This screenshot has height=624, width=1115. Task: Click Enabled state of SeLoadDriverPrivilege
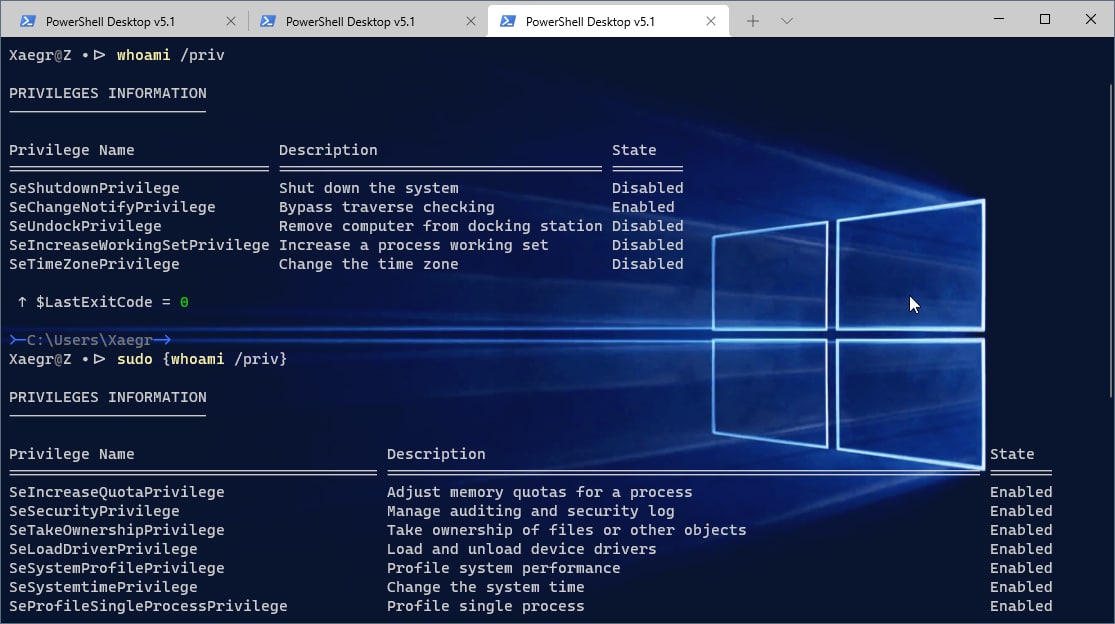(x=1021, y=549)
